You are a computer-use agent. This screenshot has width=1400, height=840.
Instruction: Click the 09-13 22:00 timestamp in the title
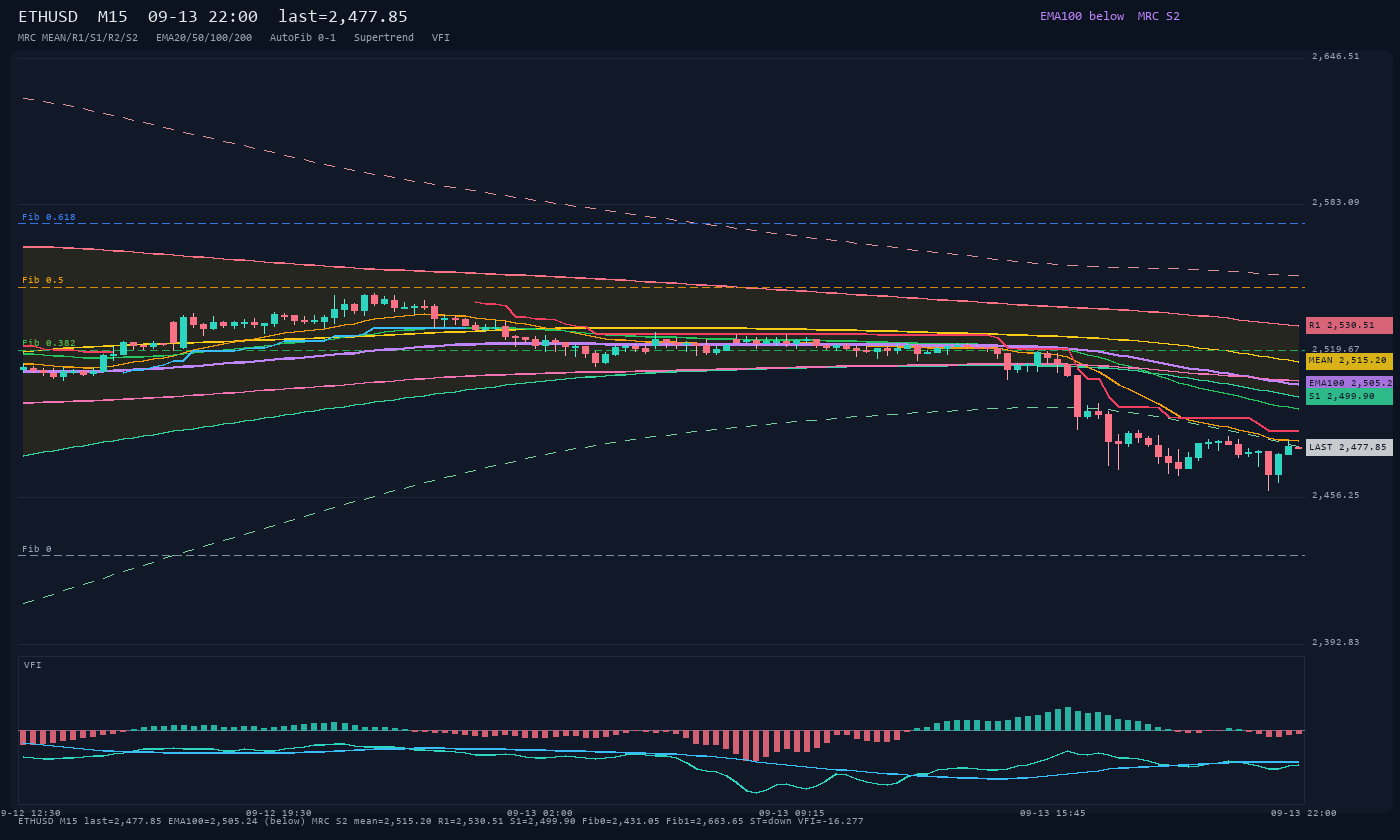202,17
